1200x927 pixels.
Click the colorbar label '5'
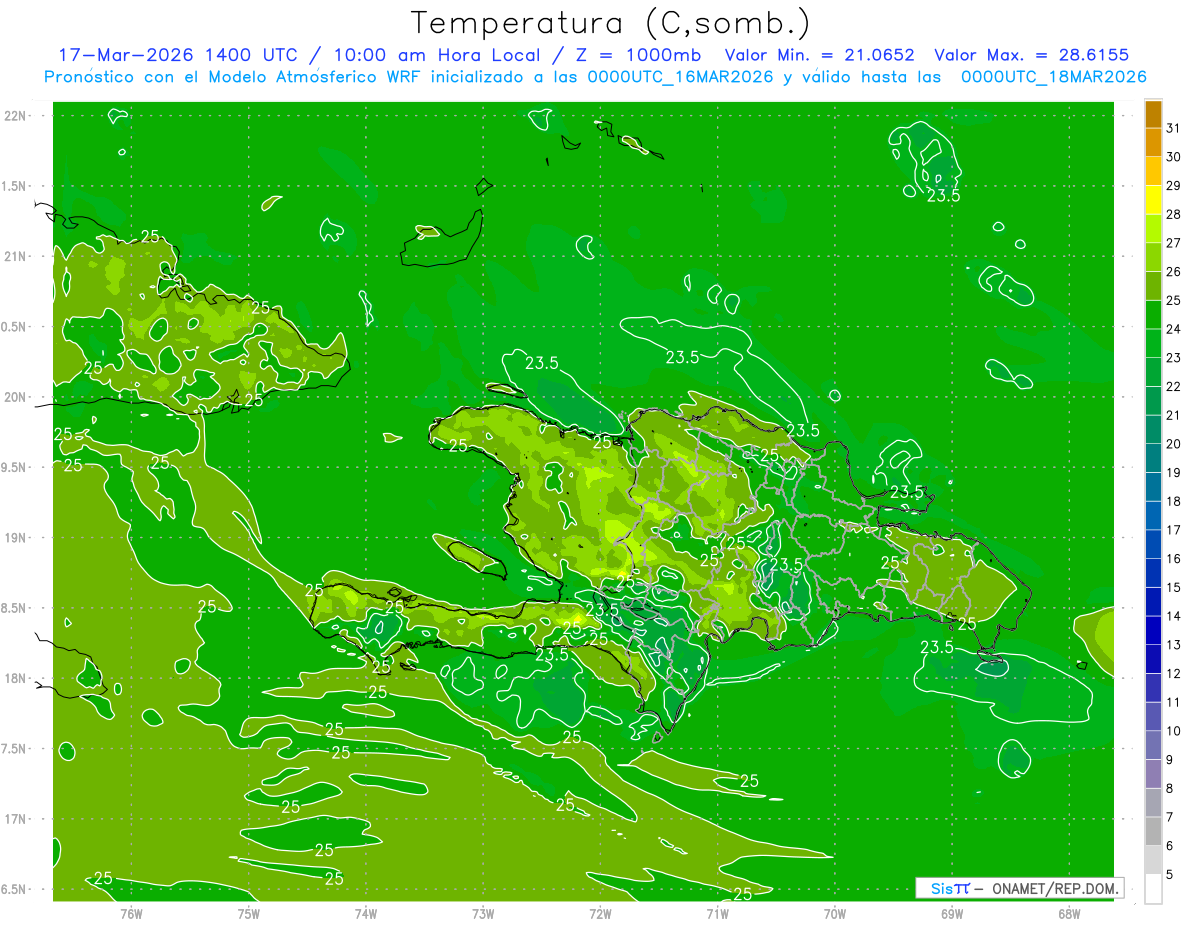[1170, 875]
